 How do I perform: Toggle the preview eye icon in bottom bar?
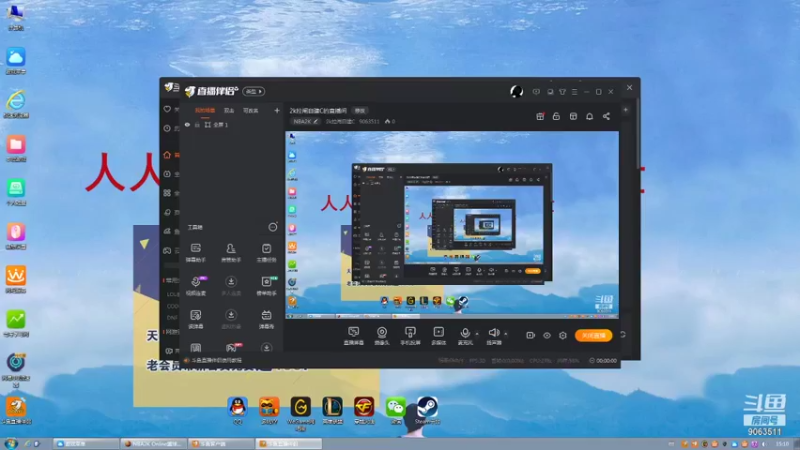click(x=546, y=335)
